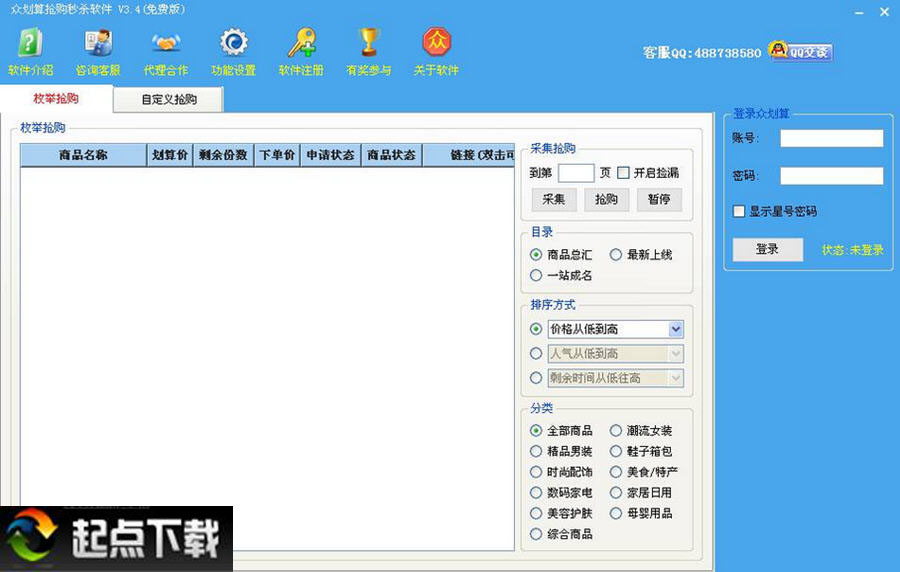Screen dimensions: 900x572
Task: Focus the 账号 input field
Action: [832, 138]
